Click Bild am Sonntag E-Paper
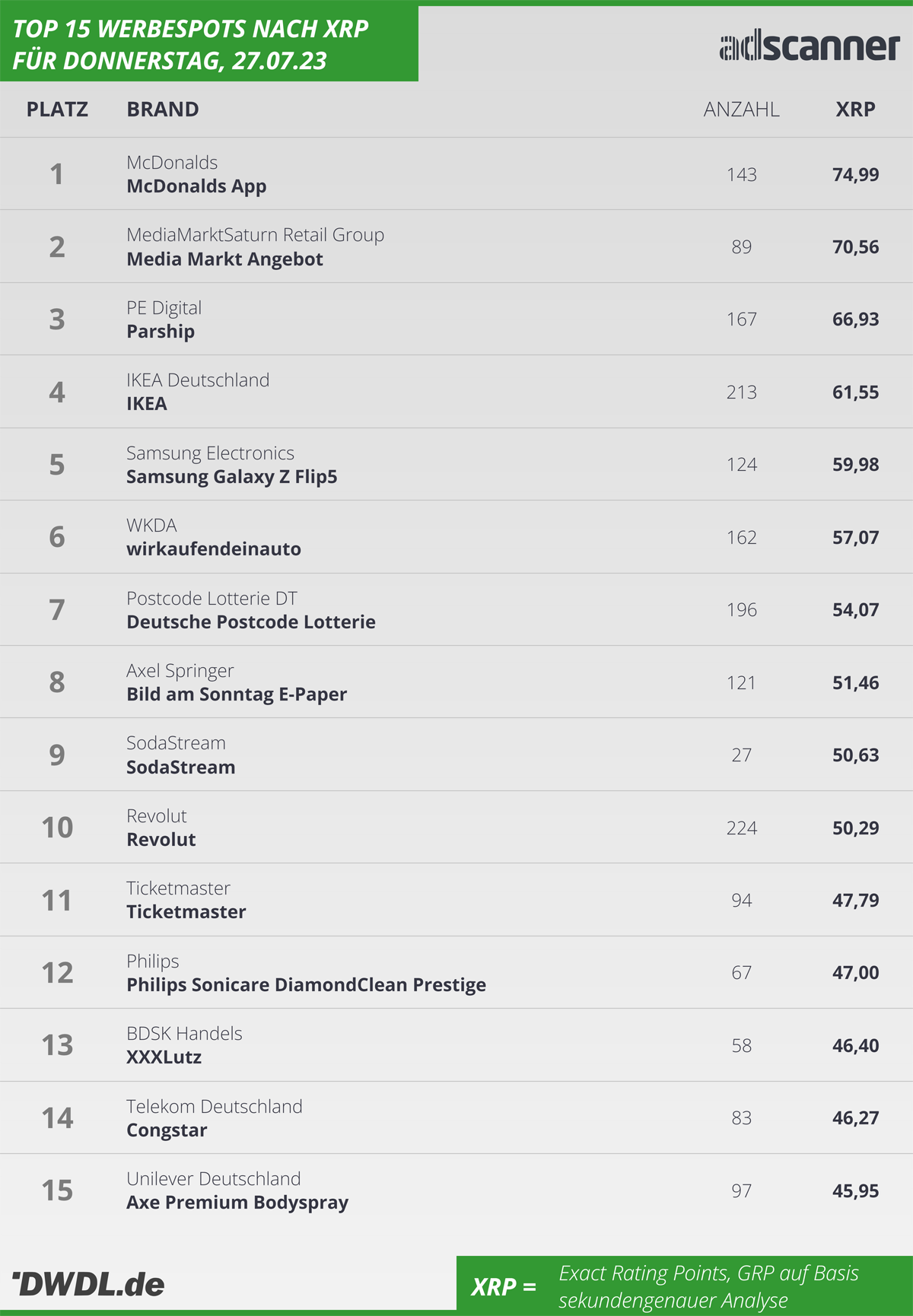The image size is (913, 1316). pyautogui.click(x=237, y=695)
